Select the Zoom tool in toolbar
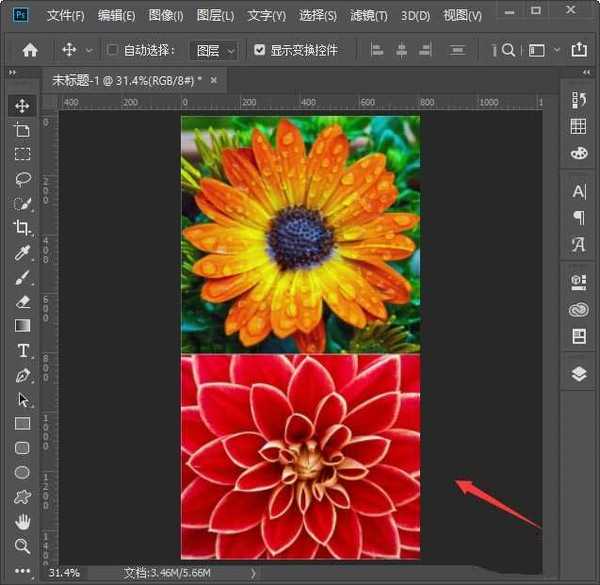This screenshot has width=600, height=585. [x=22, y=546]
